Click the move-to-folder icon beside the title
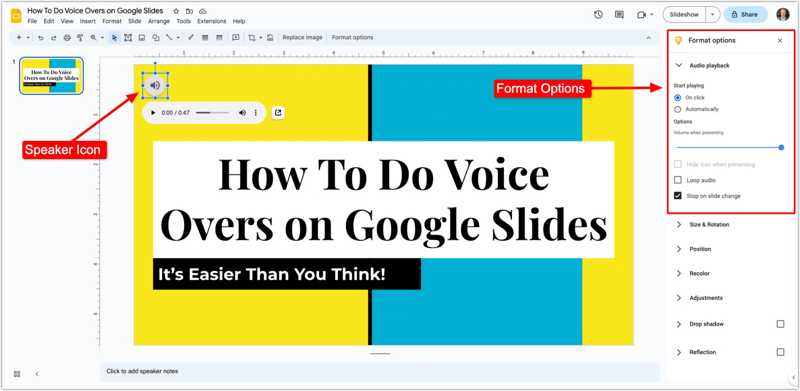The width and height of the screenshot is (800, 391). (x=189, y=11)
